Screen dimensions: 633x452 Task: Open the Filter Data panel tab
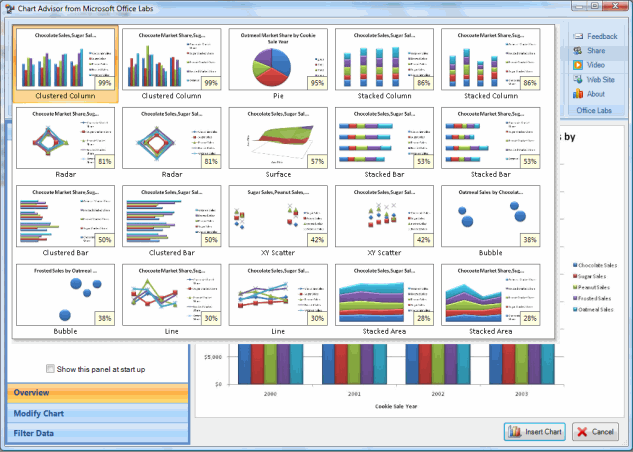click(x=98, y=433)
